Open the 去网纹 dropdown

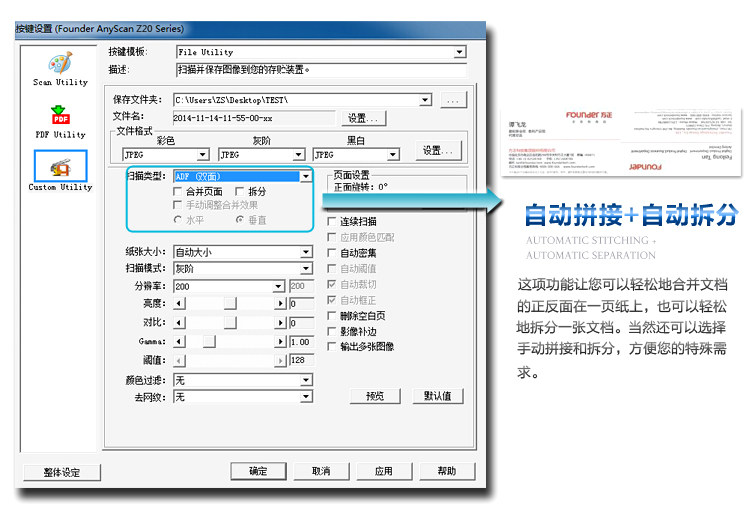[x=306, y=397]
